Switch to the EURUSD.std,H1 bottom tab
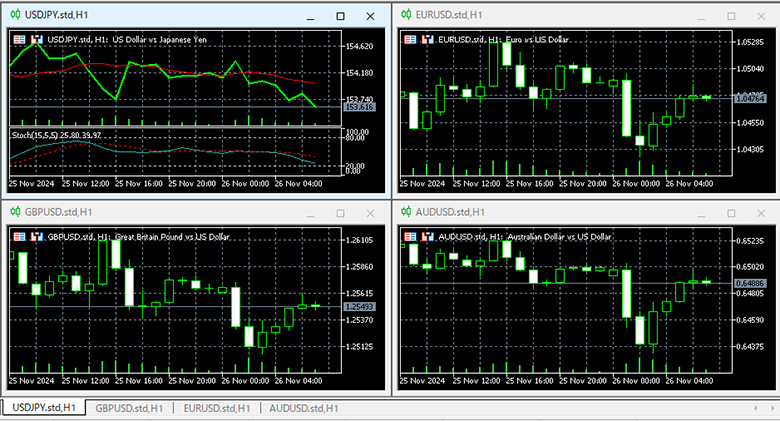This screenshot has height=421, width=780. 217,408
